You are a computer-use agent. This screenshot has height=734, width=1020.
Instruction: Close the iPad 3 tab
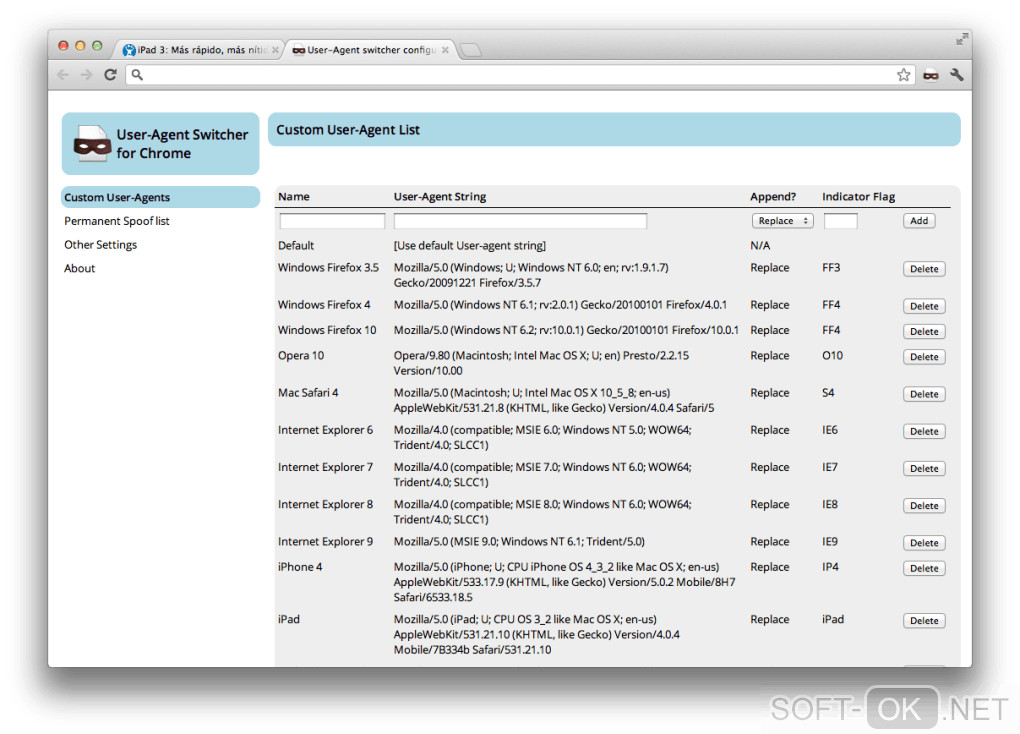click(x=275, y=50)
